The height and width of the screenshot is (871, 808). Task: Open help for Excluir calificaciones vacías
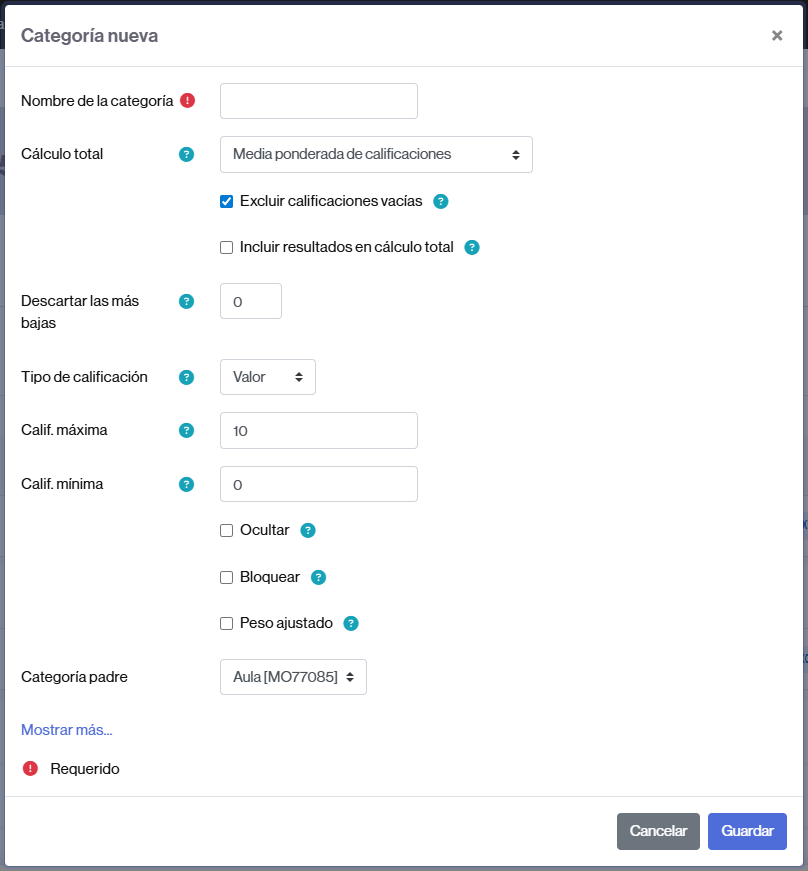point(440,202)
